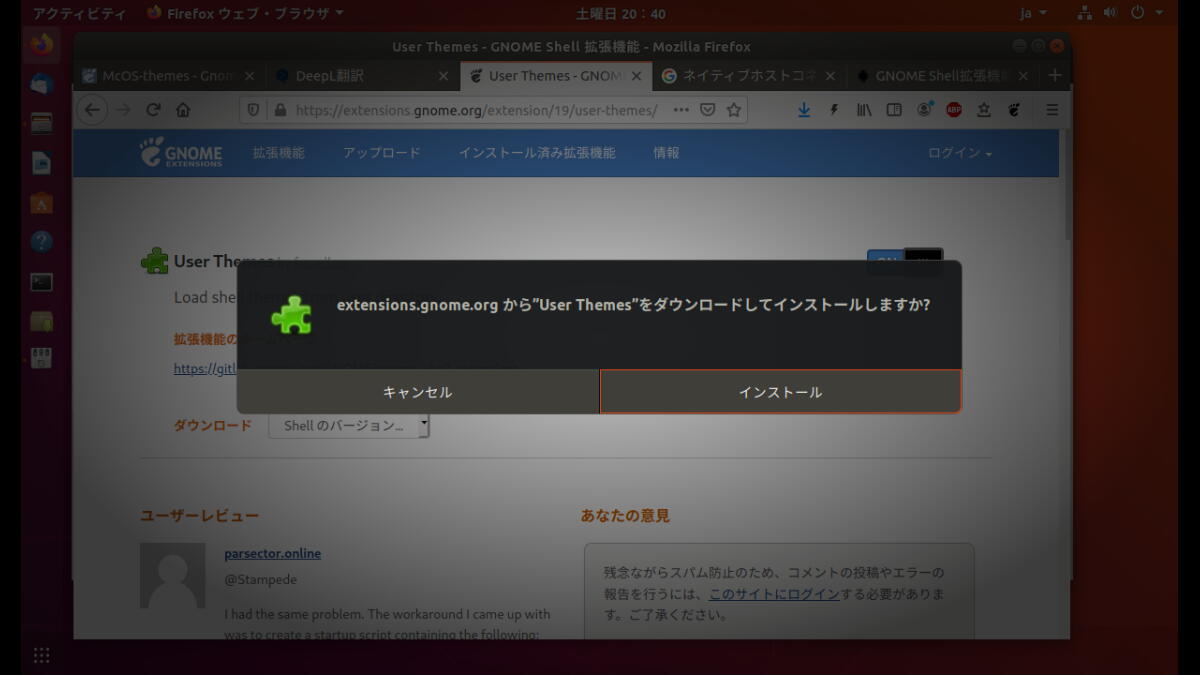The height and width of the screenshot is (675, 1200).
Task: Expand the ログイン dropdown
Action: (960, 153)
